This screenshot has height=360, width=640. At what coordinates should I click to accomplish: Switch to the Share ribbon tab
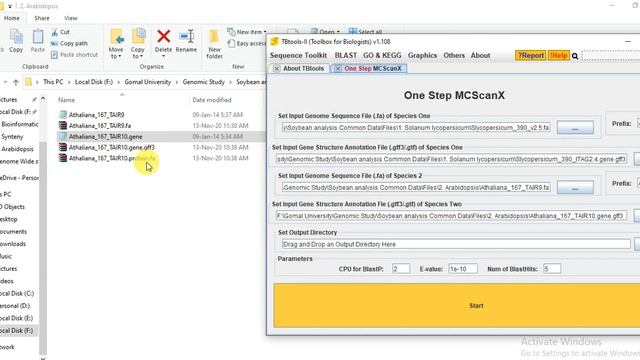(x=42, y=18)
